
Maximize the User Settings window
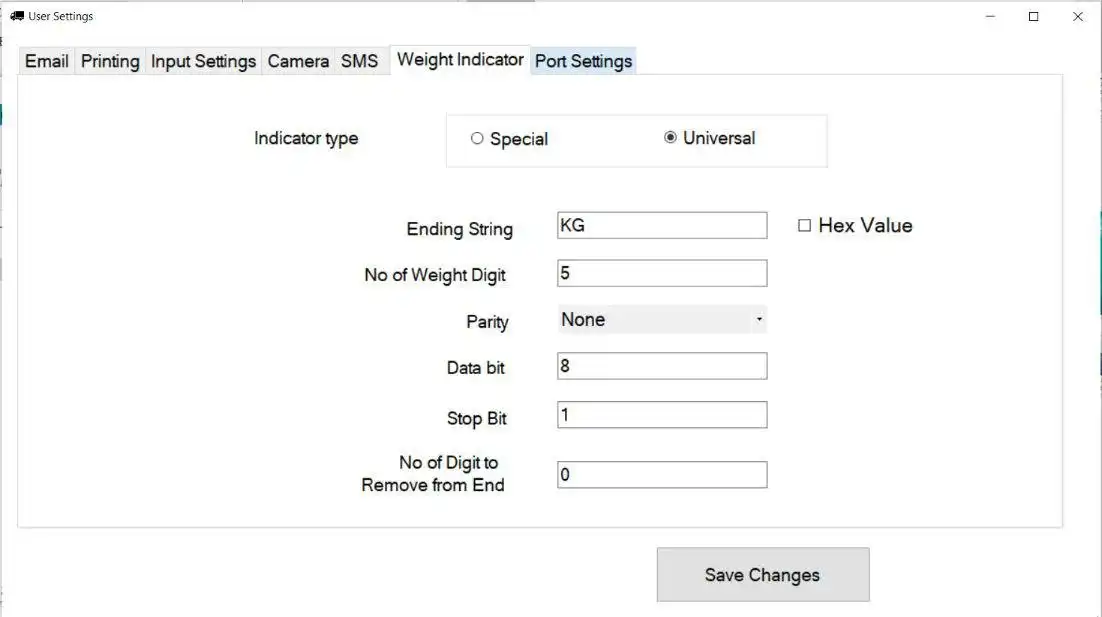tap(1034, 16)
